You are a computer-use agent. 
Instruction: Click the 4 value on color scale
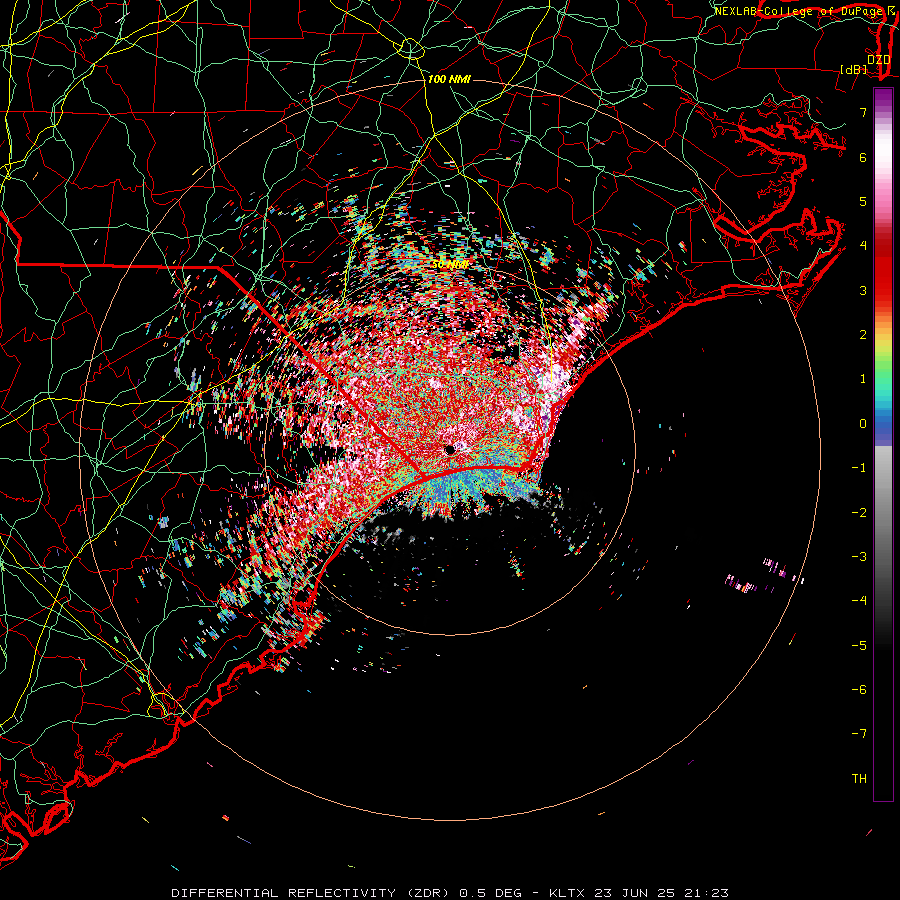coord(863,246)
